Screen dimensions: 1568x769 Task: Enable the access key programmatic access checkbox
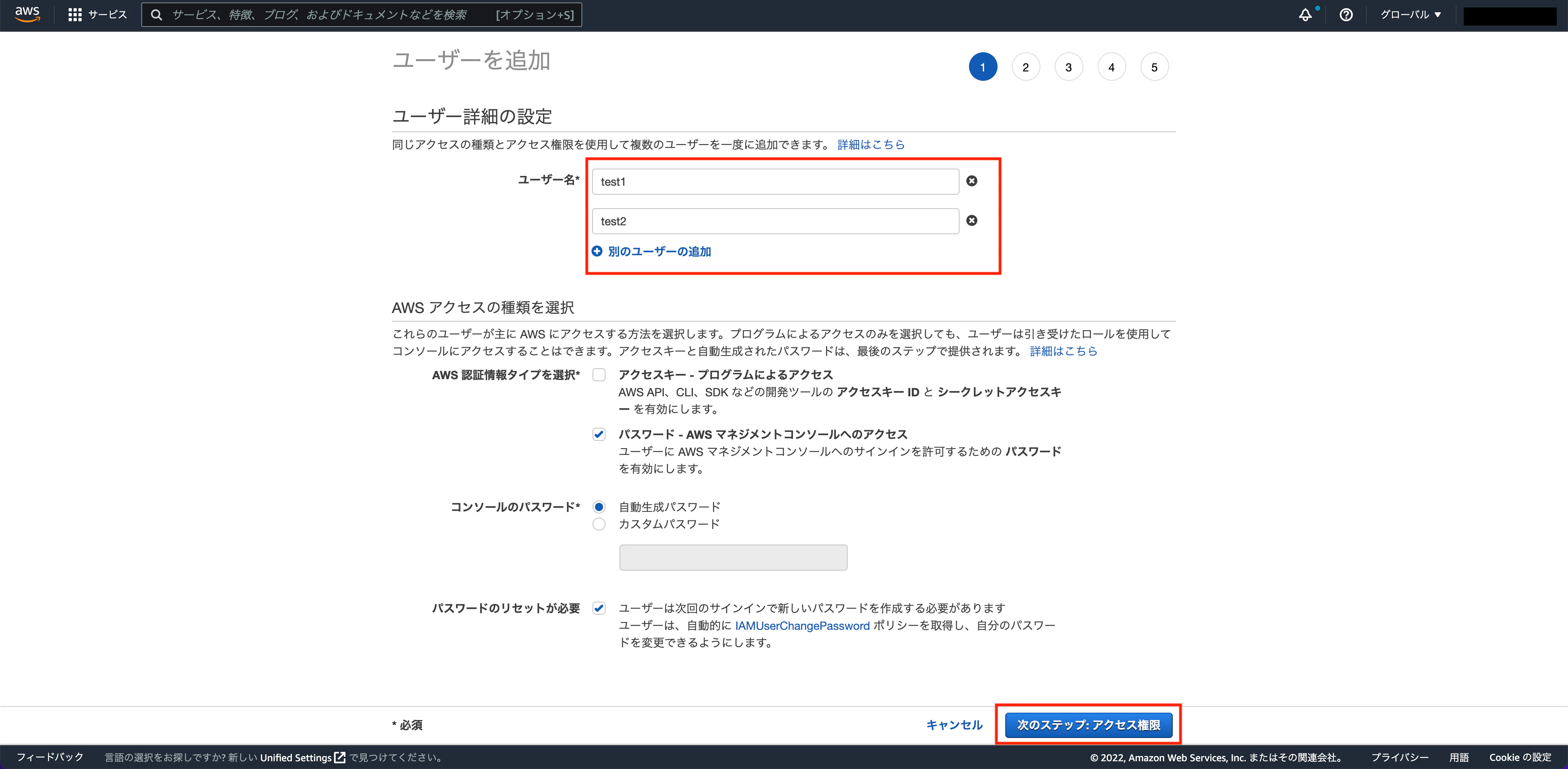pos(599,375)
